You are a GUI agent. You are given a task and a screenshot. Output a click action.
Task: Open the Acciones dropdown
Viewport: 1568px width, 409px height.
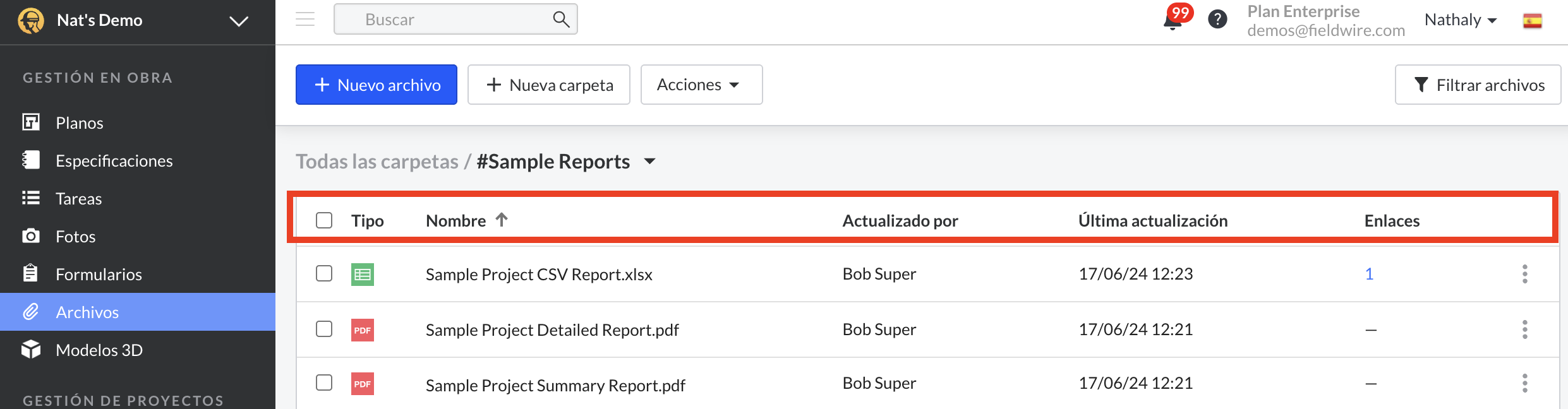click(701, 85)
